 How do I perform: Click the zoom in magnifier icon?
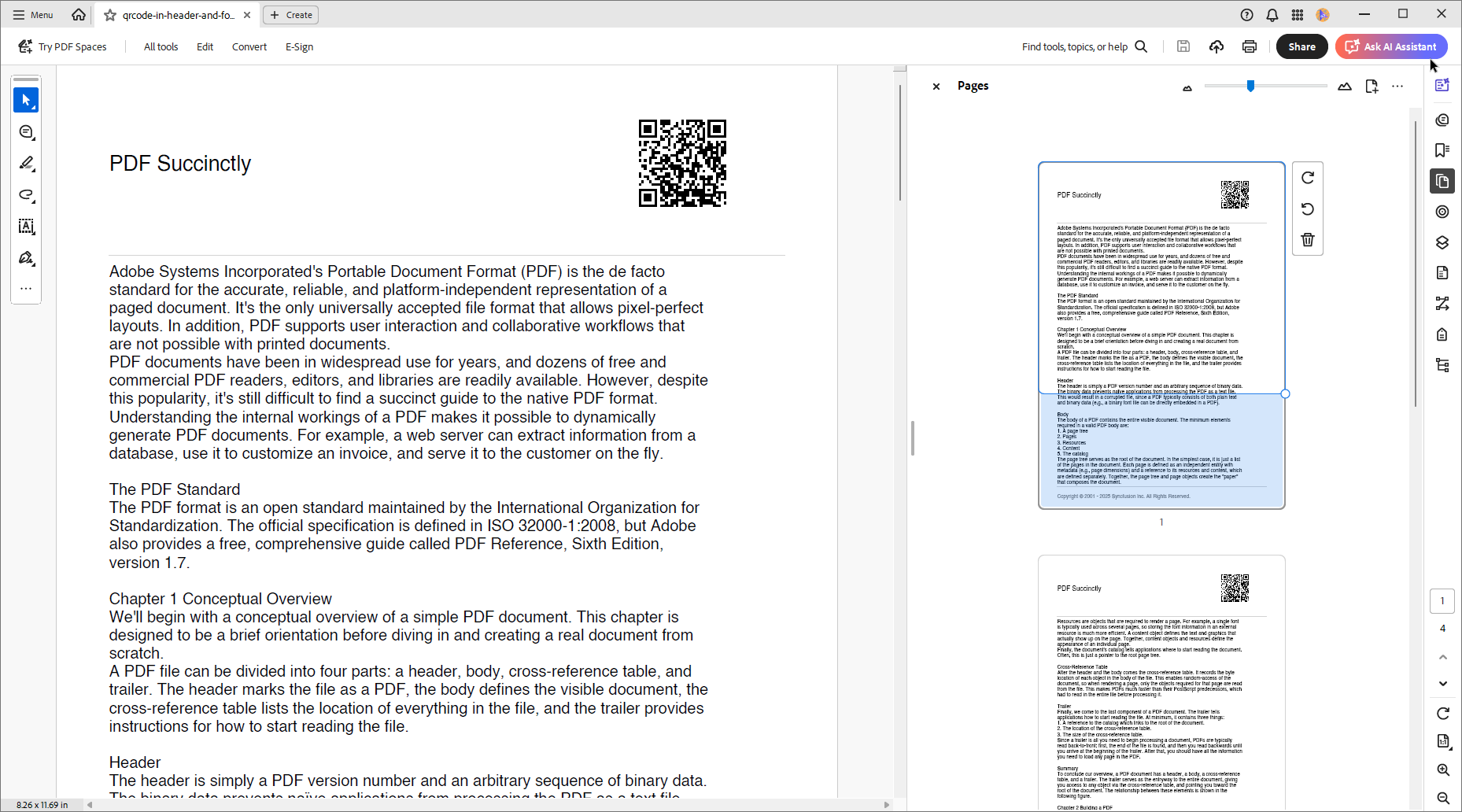(x=1442, y=770)
